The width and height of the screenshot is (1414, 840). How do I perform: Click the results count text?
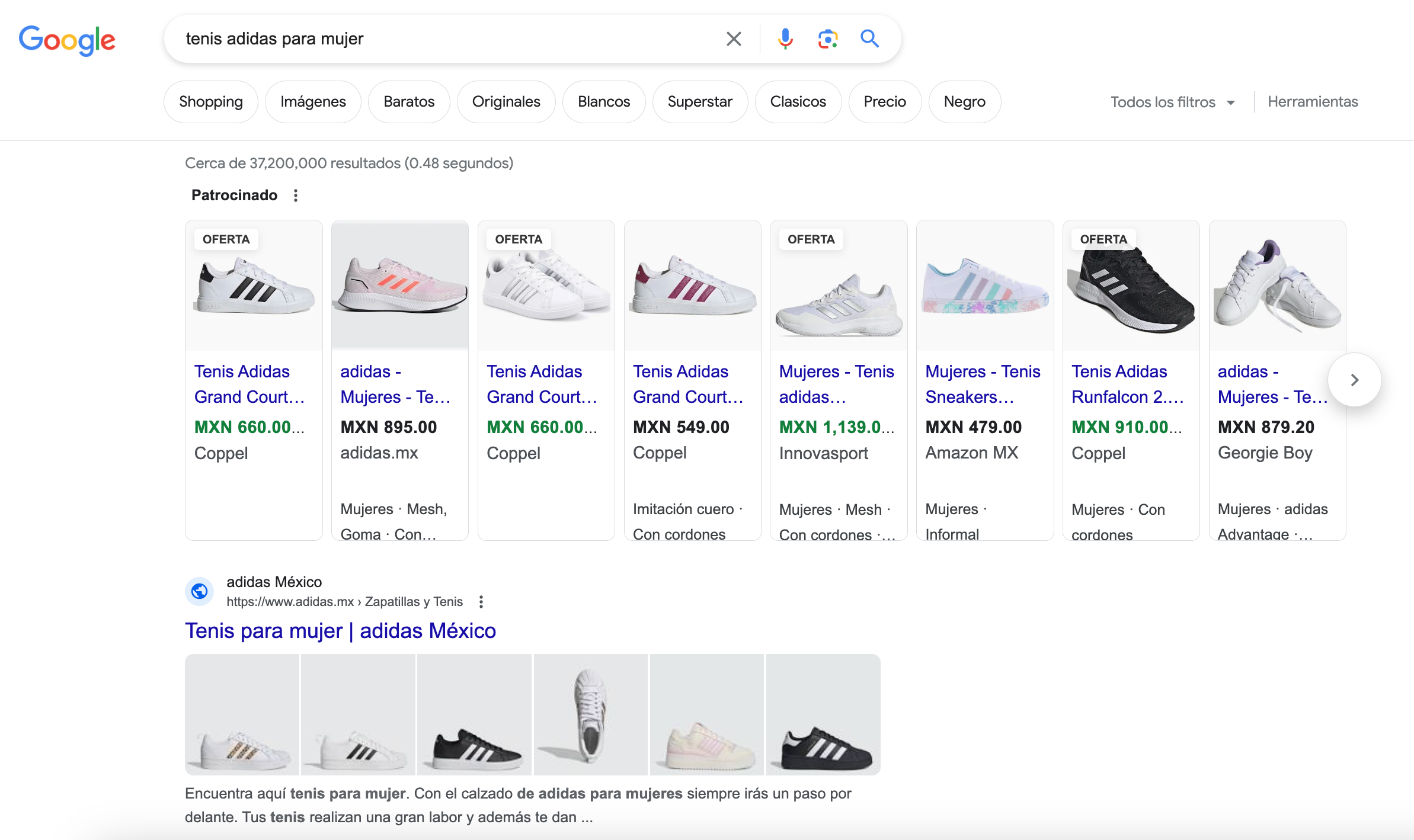(x=349, y=163)
